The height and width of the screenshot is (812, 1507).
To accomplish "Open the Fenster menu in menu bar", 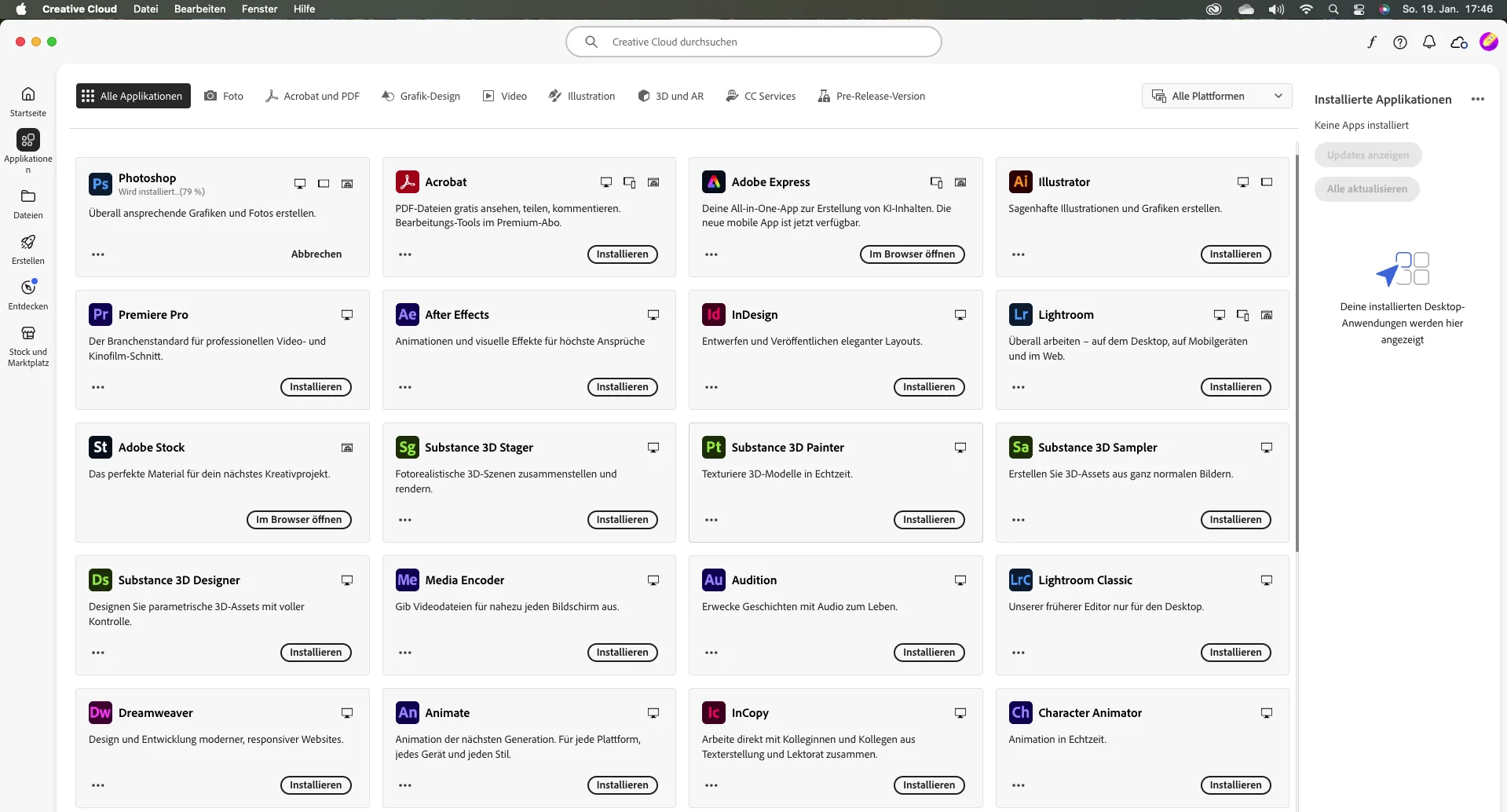I will coord(259,9).
